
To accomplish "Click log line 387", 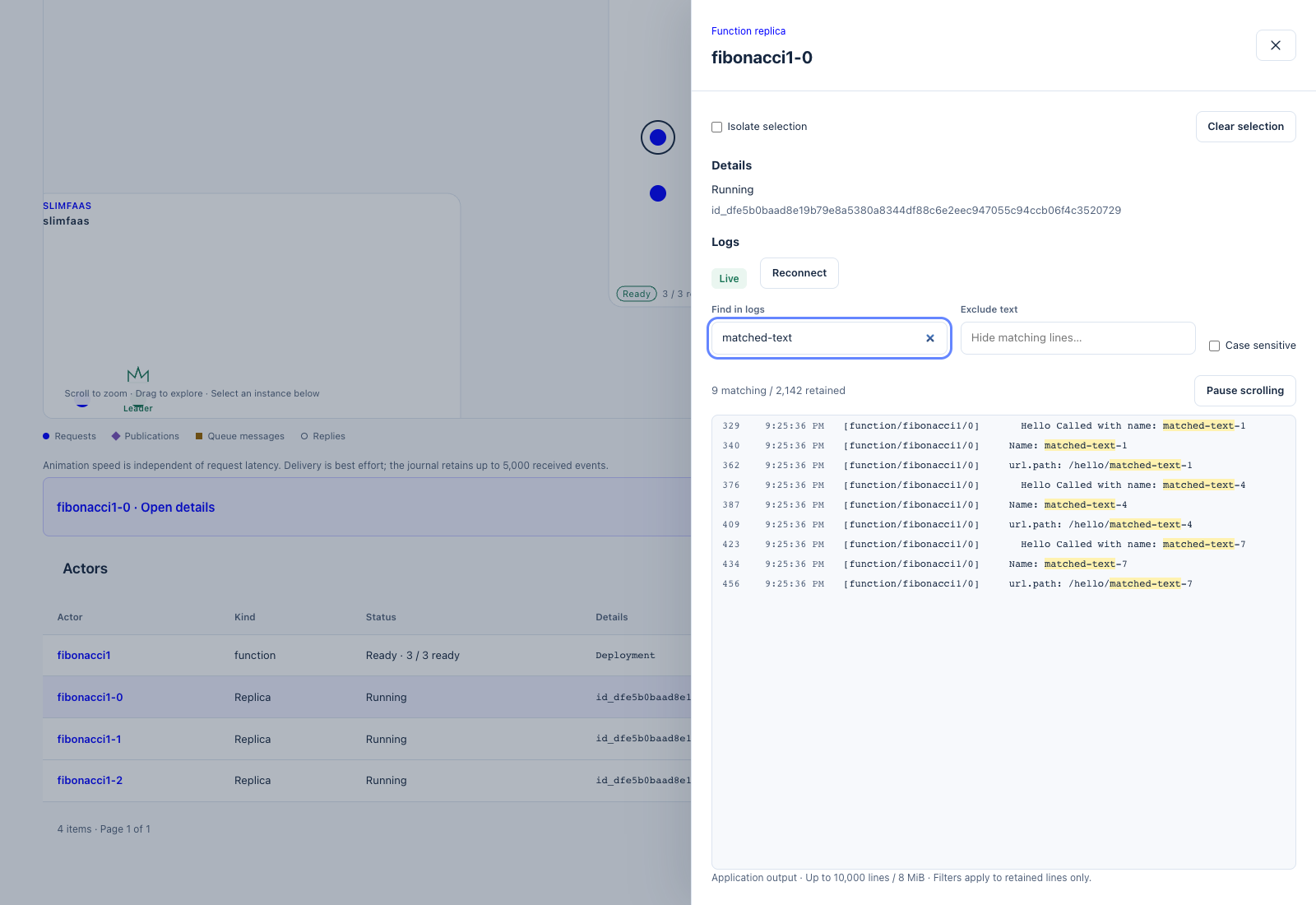I will point(1003,505).
